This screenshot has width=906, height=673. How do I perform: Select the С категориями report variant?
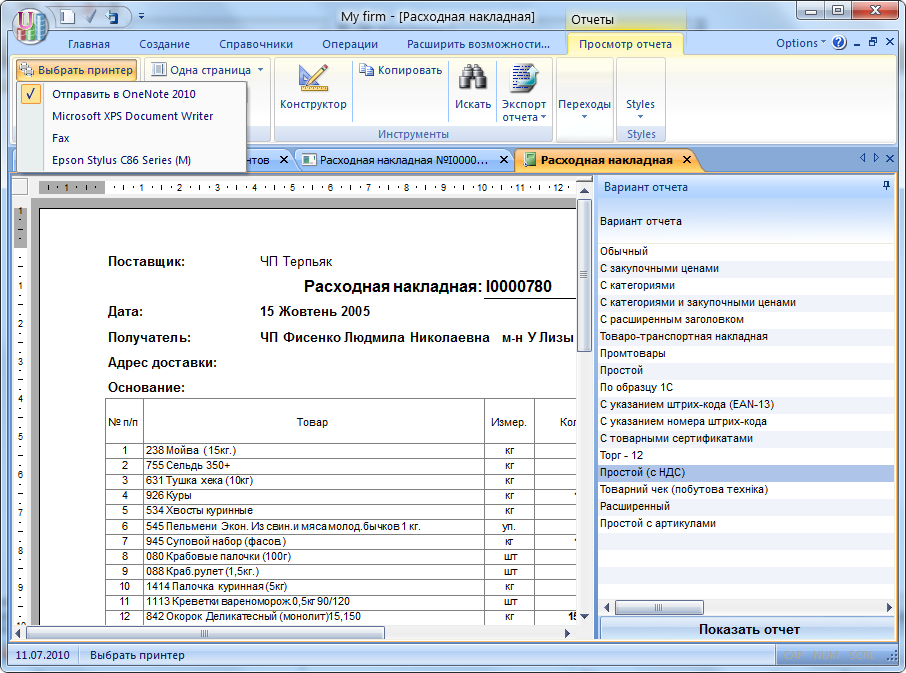[745, 285]
